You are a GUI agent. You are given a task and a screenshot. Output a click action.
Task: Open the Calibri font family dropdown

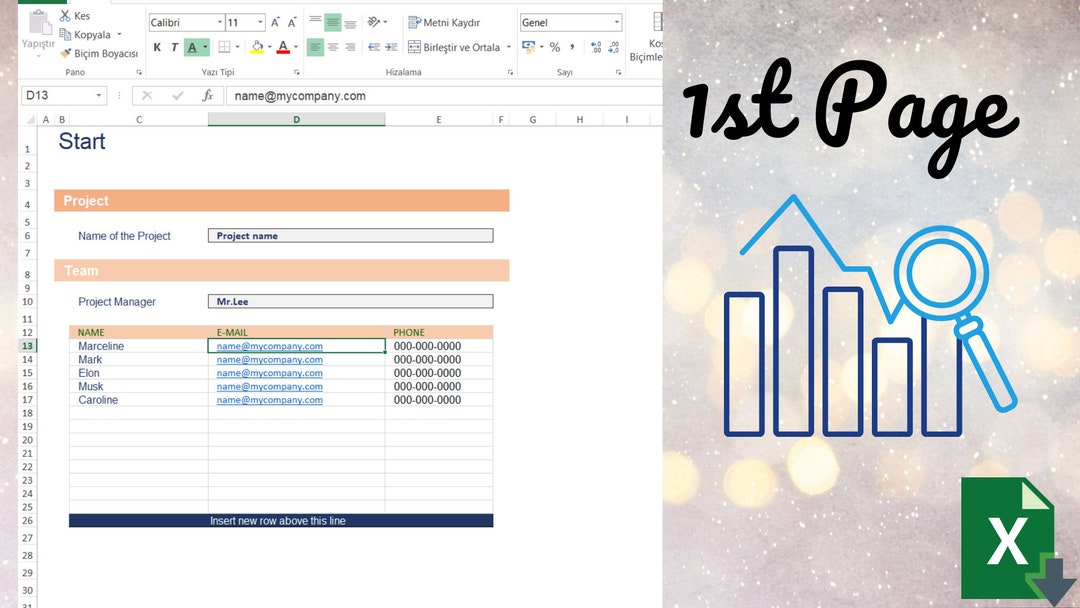coord(222,21)
